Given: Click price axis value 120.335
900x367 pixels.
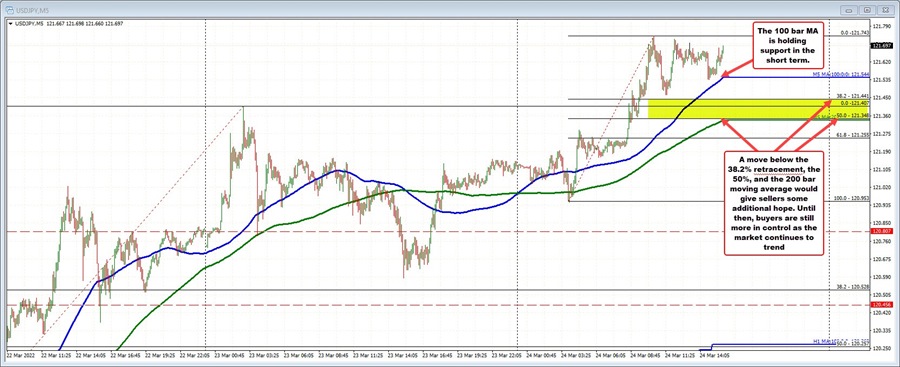Looking at the screenshot, I should [x=881, y=331].
